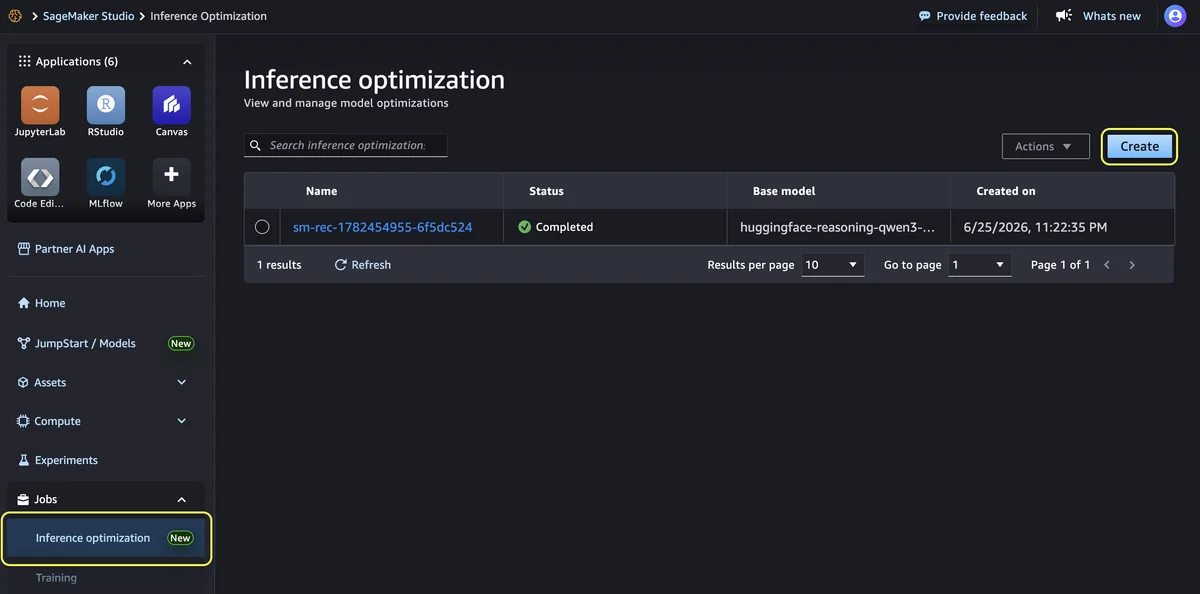Launch the MLflow app icon
Viewport: 1200px width, 594px height.
(x=106, y=177)
